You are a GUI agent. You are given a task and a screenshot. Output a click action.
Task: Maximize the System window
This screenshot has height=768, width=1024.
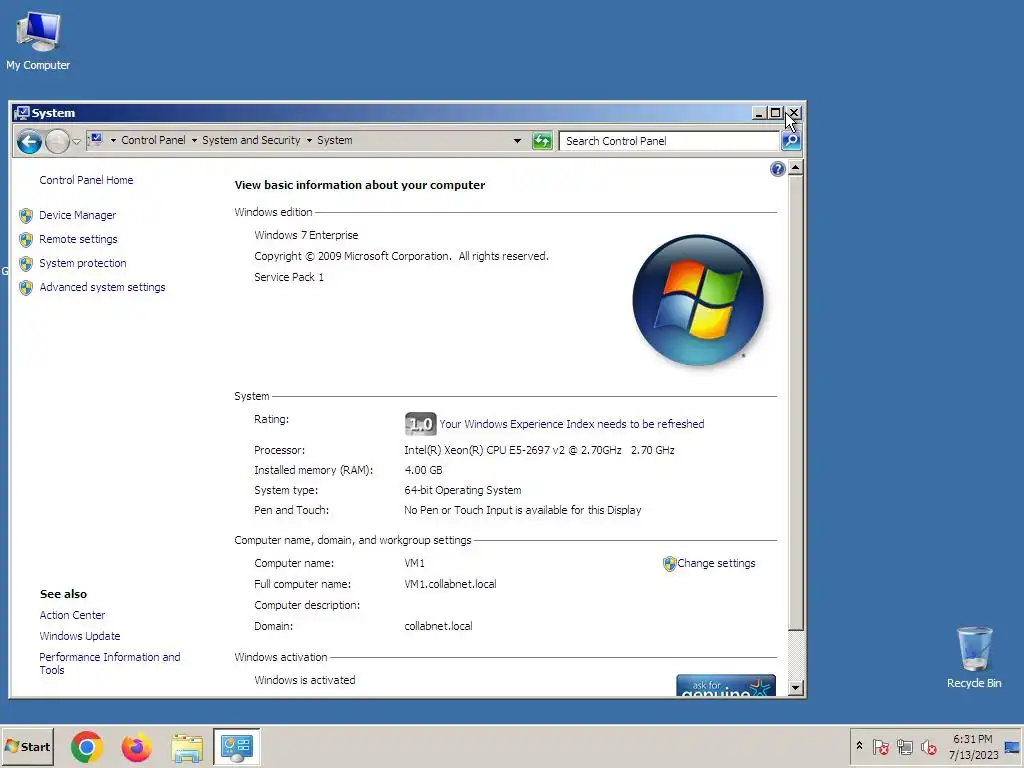(x=775, y=113)
